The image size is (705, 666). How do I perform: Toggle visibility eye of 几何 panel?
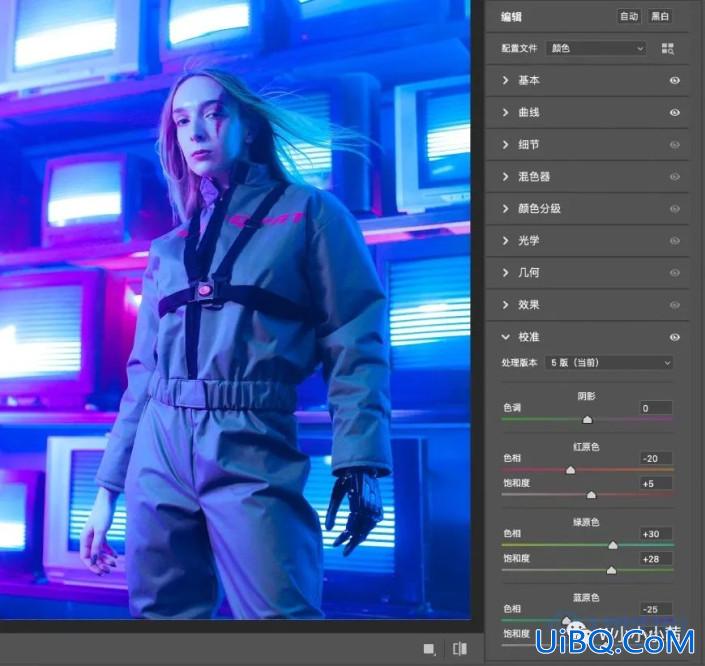point(674,273)
